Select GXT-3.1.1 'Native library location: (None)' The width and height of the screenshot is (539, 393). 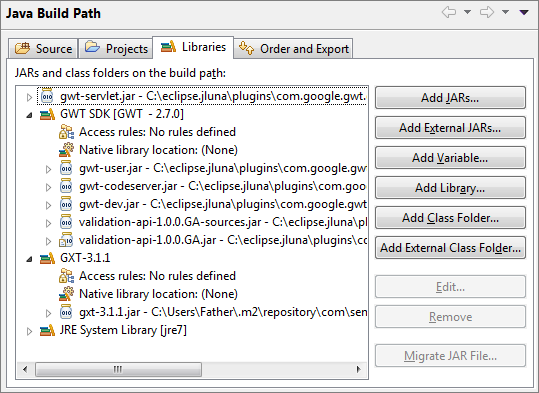pos(158,294)
